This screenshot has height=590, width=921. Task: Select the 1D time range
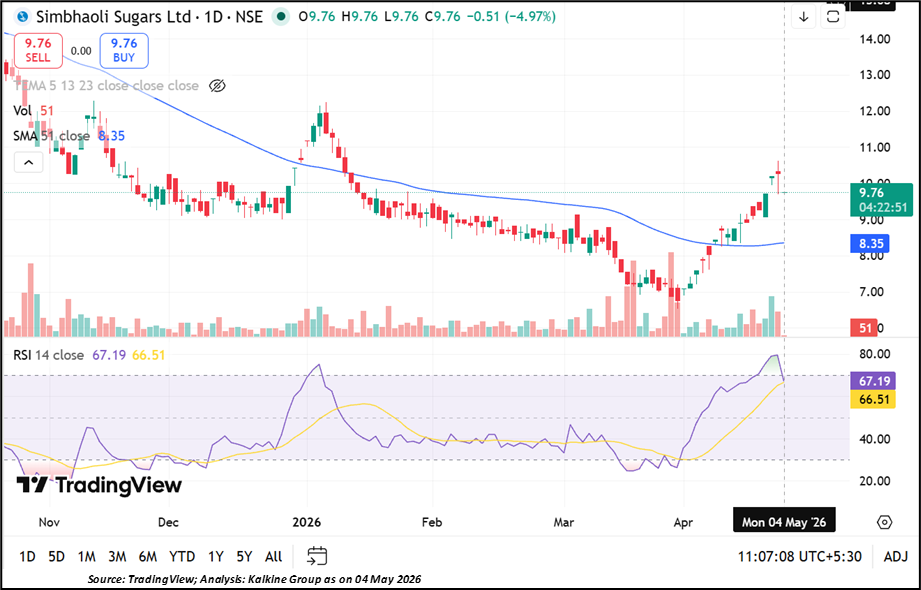click(x=27, y=557)
